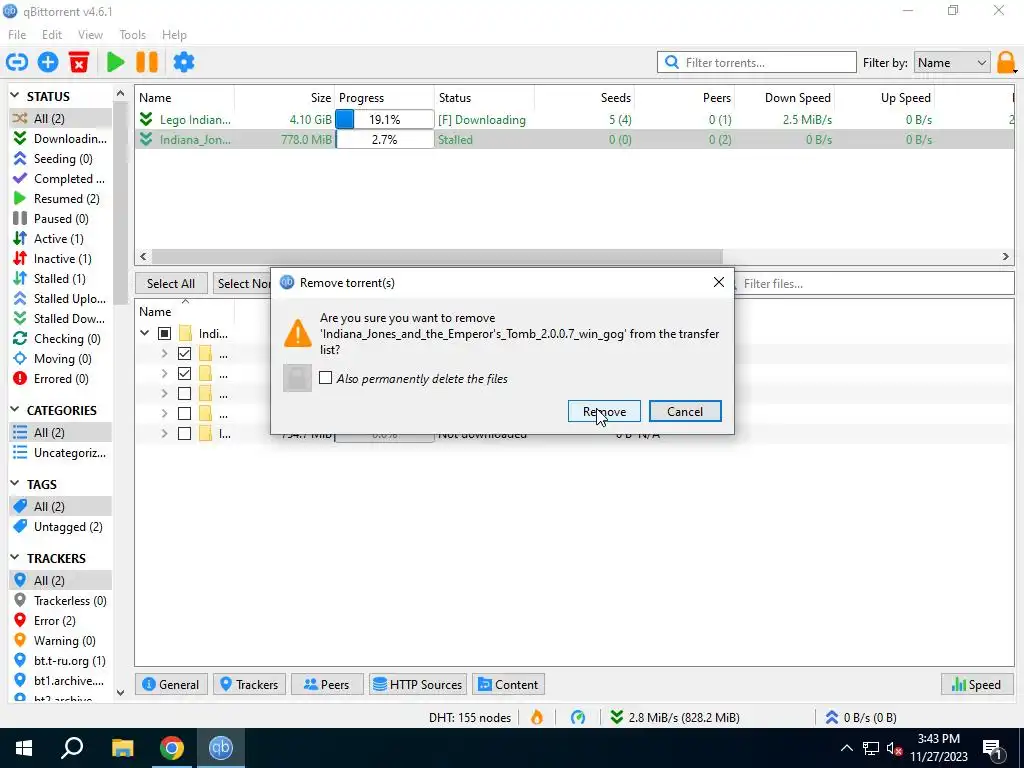The image size is (1024, 768).
Task: Show hidden tray icons chevron
Action: 846,748
